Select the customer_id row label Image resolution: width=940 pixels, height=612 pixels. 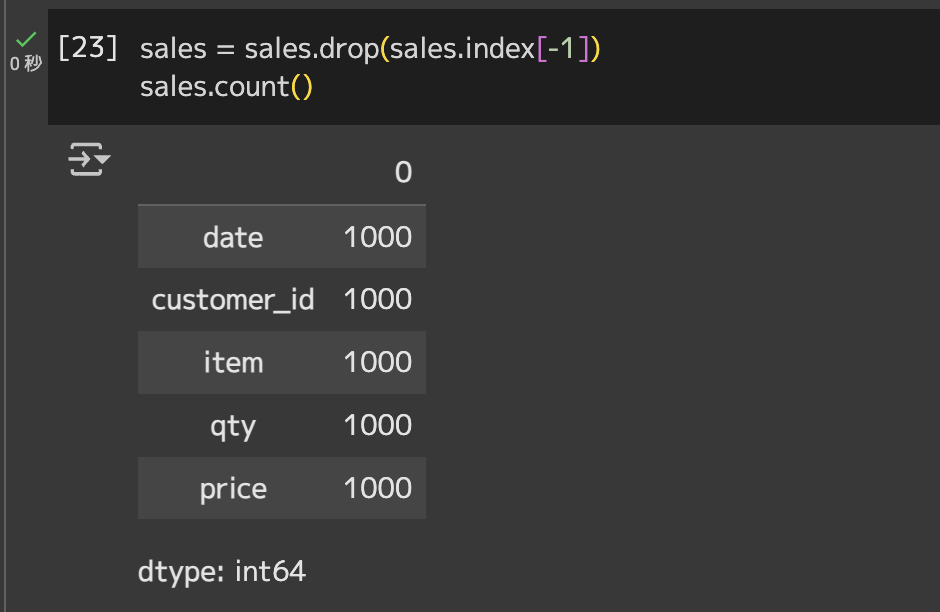pos(233,299)
